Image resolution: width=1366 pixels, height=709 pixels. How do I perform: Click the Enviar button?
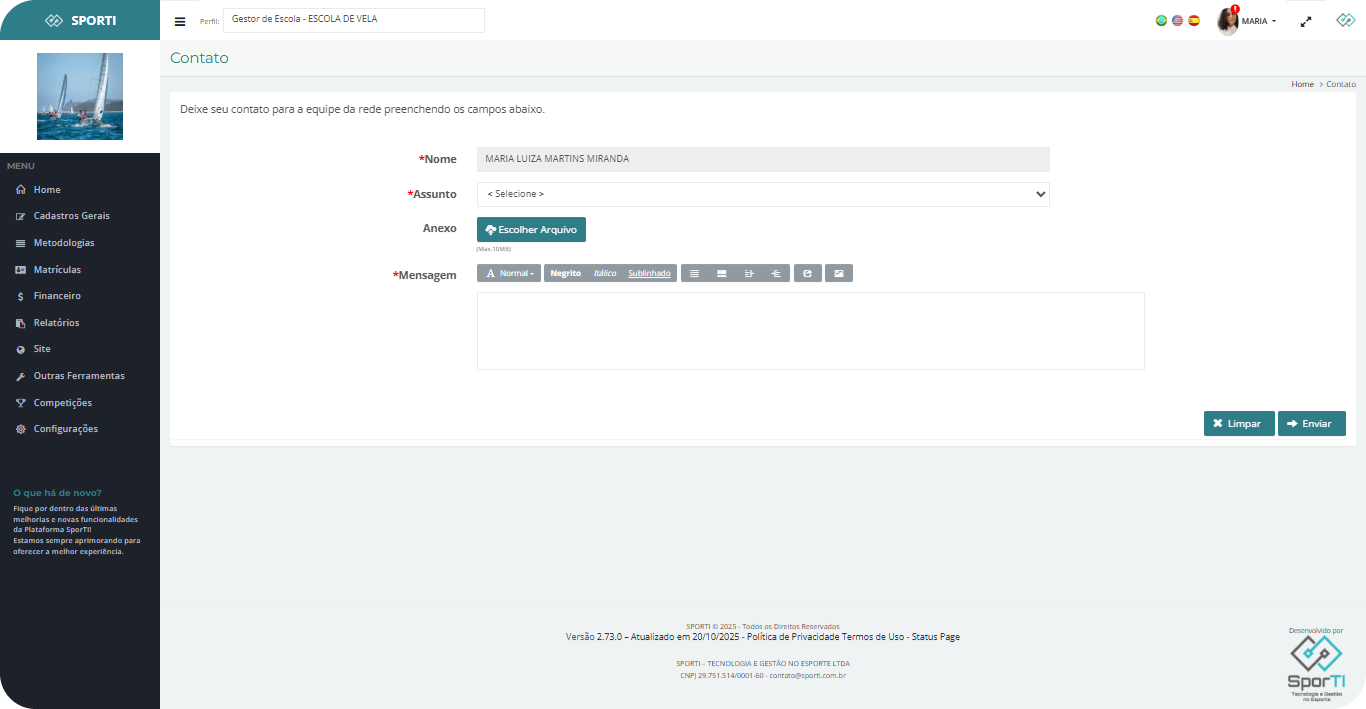(x=1311, y=424)
